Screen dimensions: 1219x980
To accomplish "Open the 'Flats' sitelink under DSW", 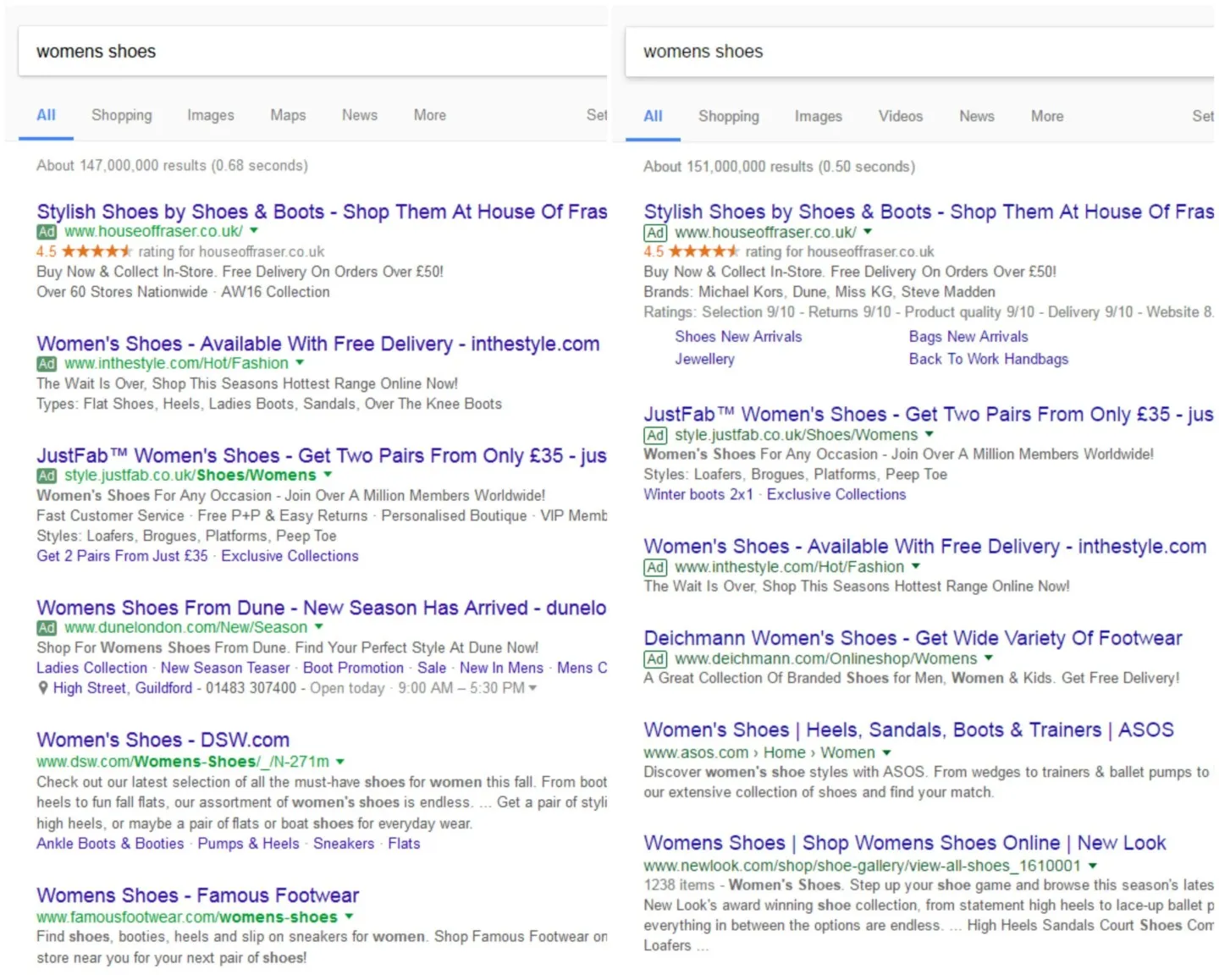I will tap(404, 844).
